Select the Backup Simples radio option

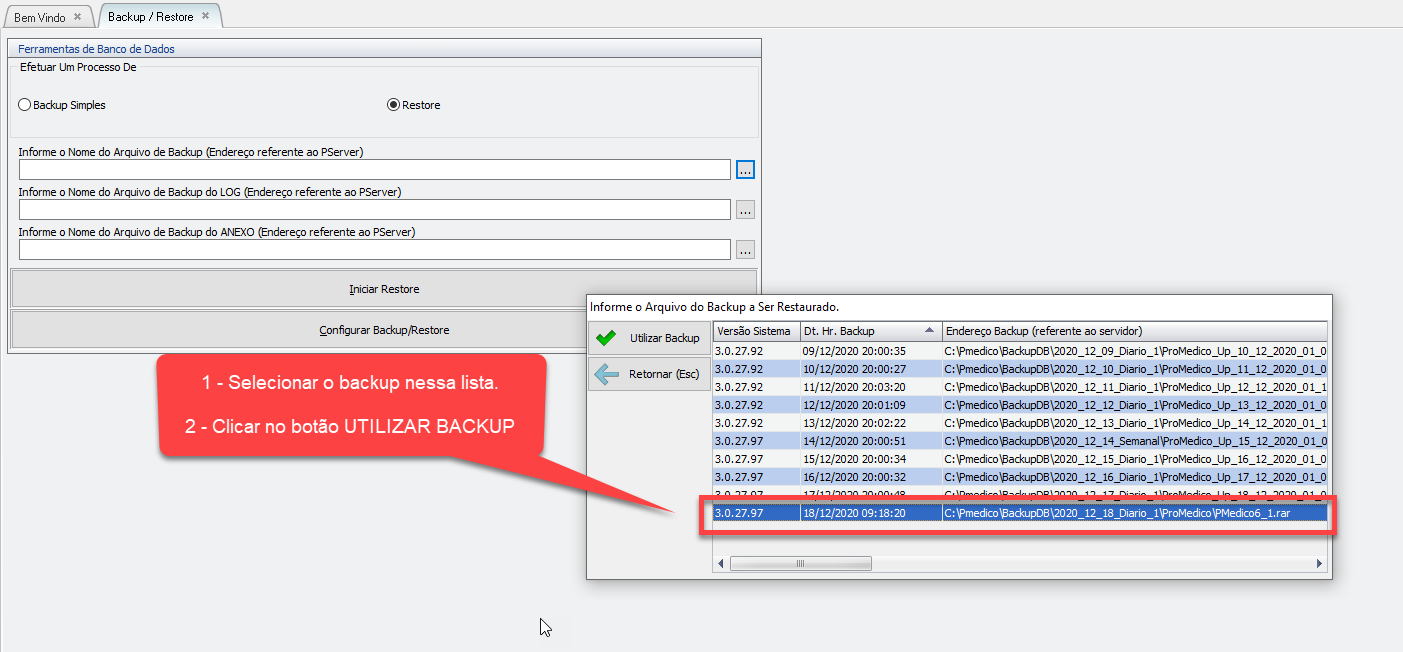[25, 105]
